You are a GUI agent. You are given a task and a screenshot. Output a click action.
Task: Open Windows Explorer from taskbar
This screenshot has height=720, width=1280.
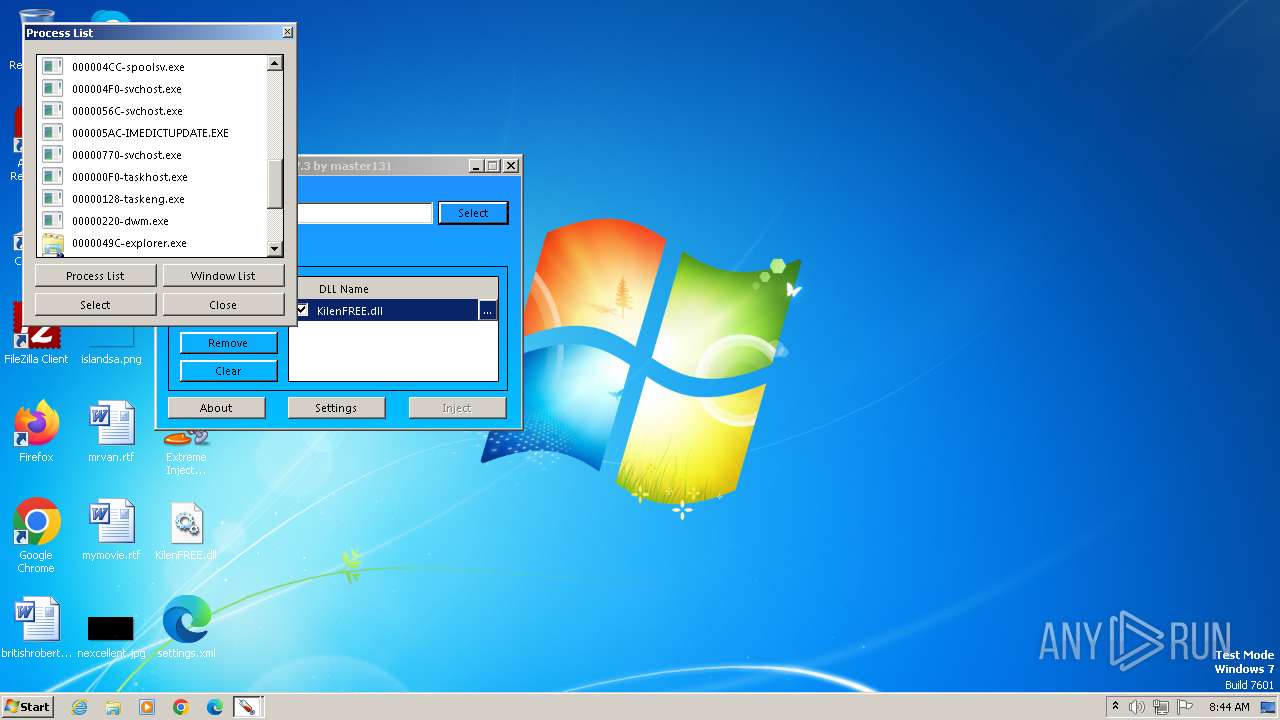pos(113,707)
